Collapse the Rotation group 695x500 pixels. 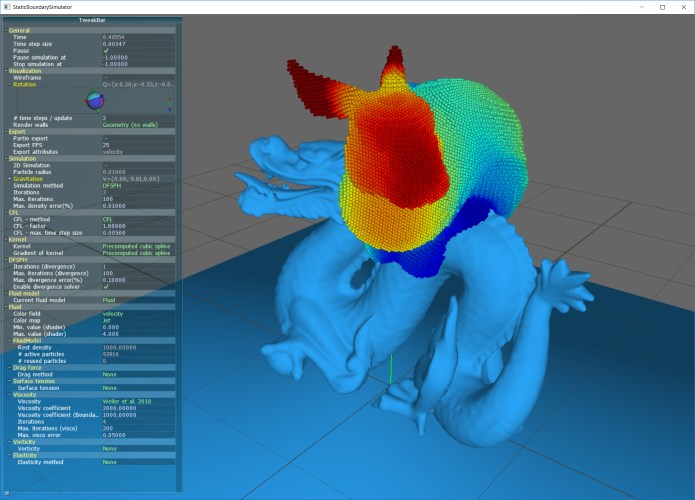point(10,84)
